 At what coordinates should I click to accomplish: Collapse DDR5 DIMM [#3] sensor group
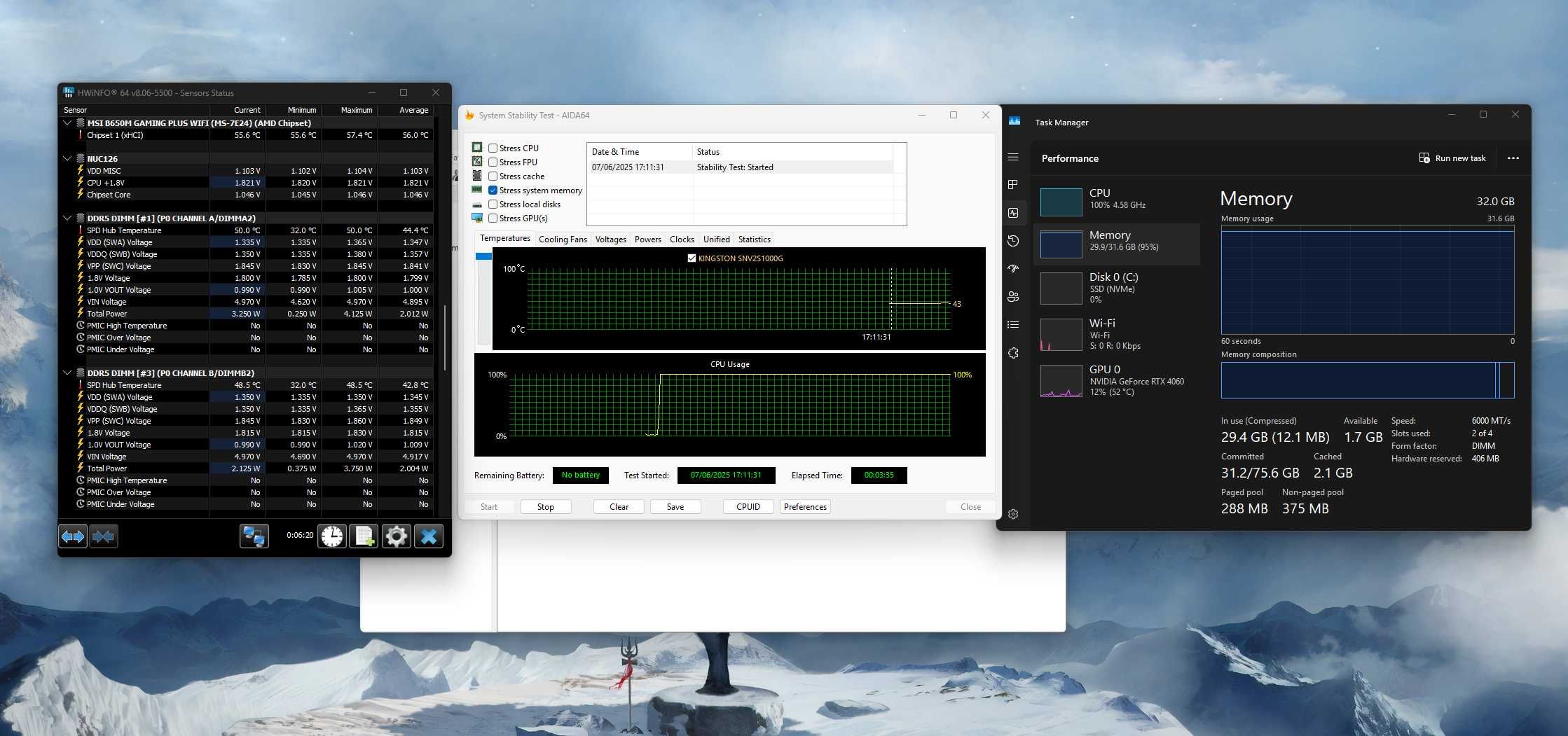(67, 373)
